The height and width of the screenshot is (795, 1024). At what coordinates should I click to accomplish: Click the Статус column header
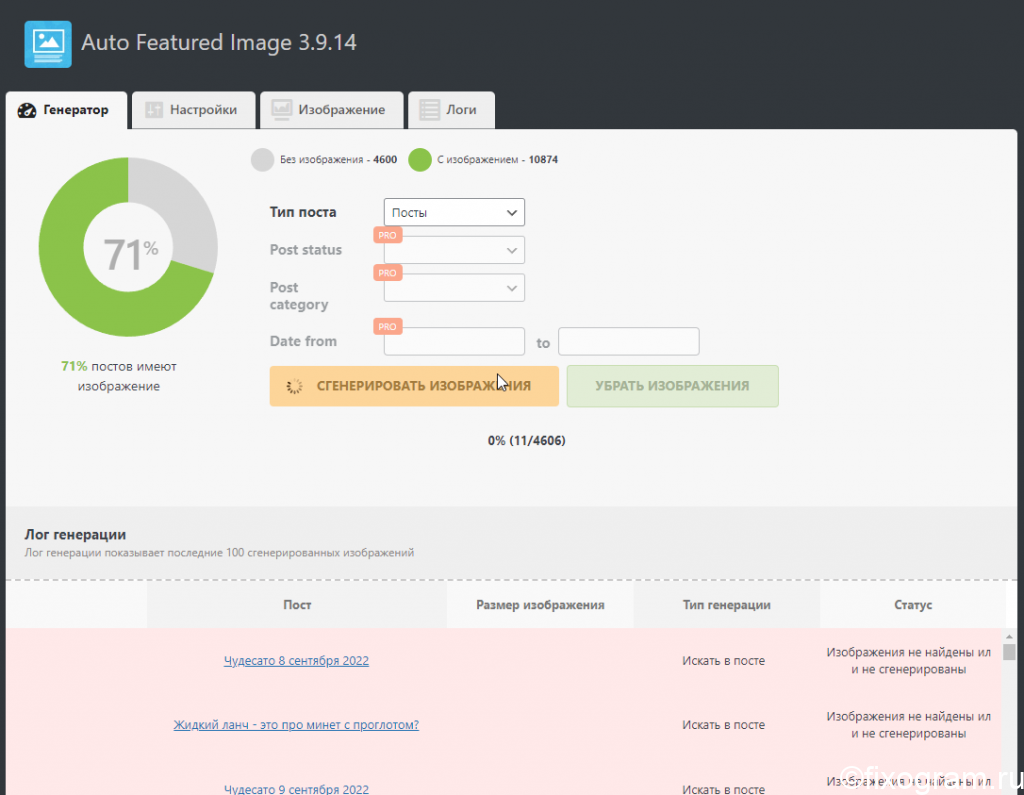[x=913, y=605]
